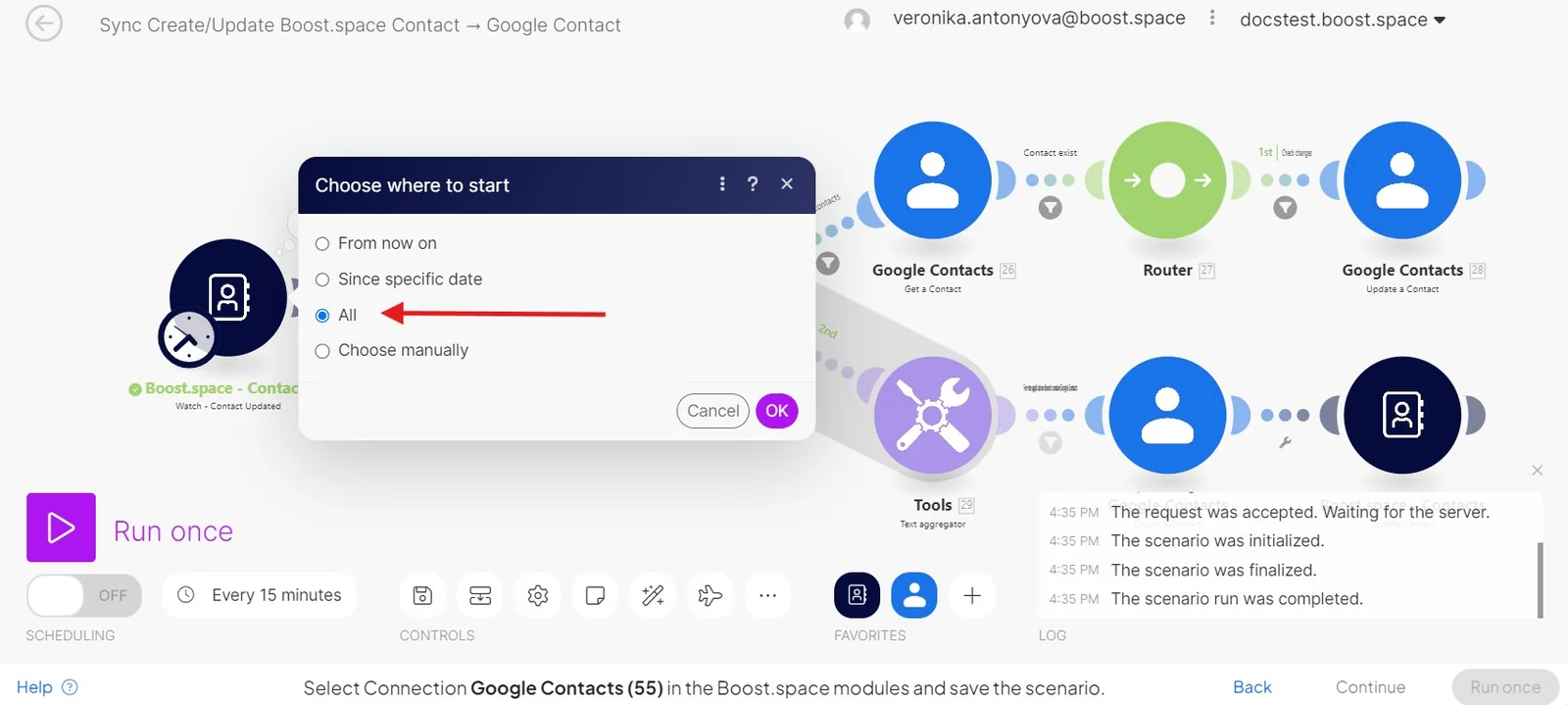Click the OK button

pyautogui.click(x=777, y=411)
